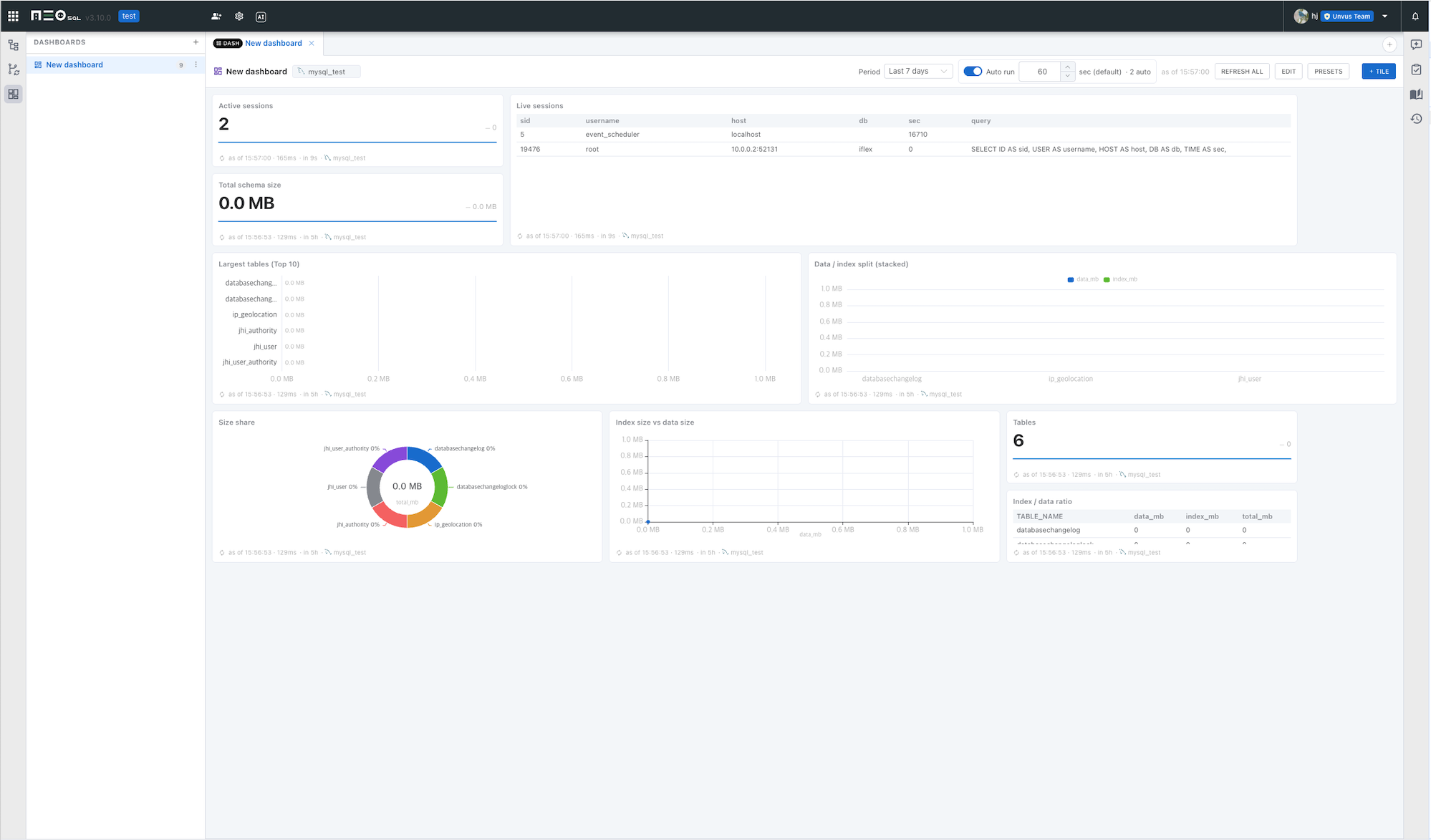Add a new dashboard with plus icon

coord(196,42)
